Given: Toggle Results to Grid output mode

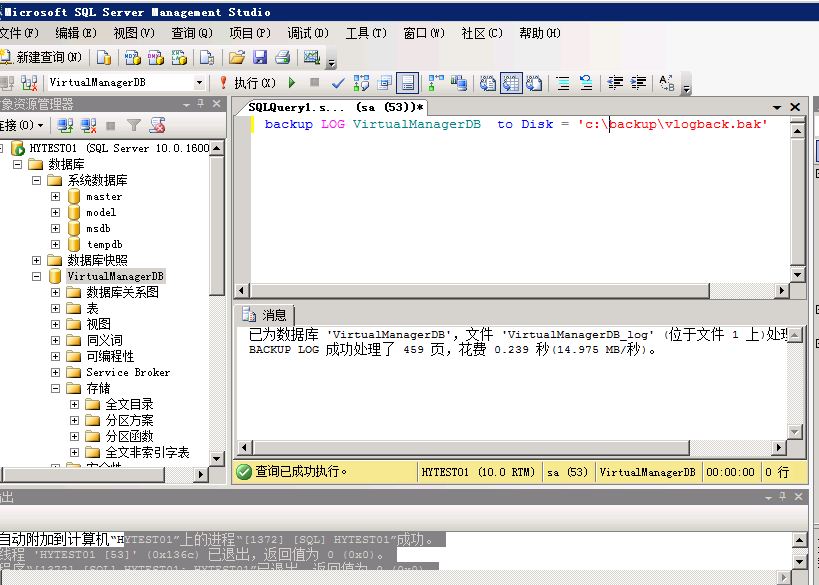Looking at the screenshot, I should pyautogui.click(x=510, y=83).
